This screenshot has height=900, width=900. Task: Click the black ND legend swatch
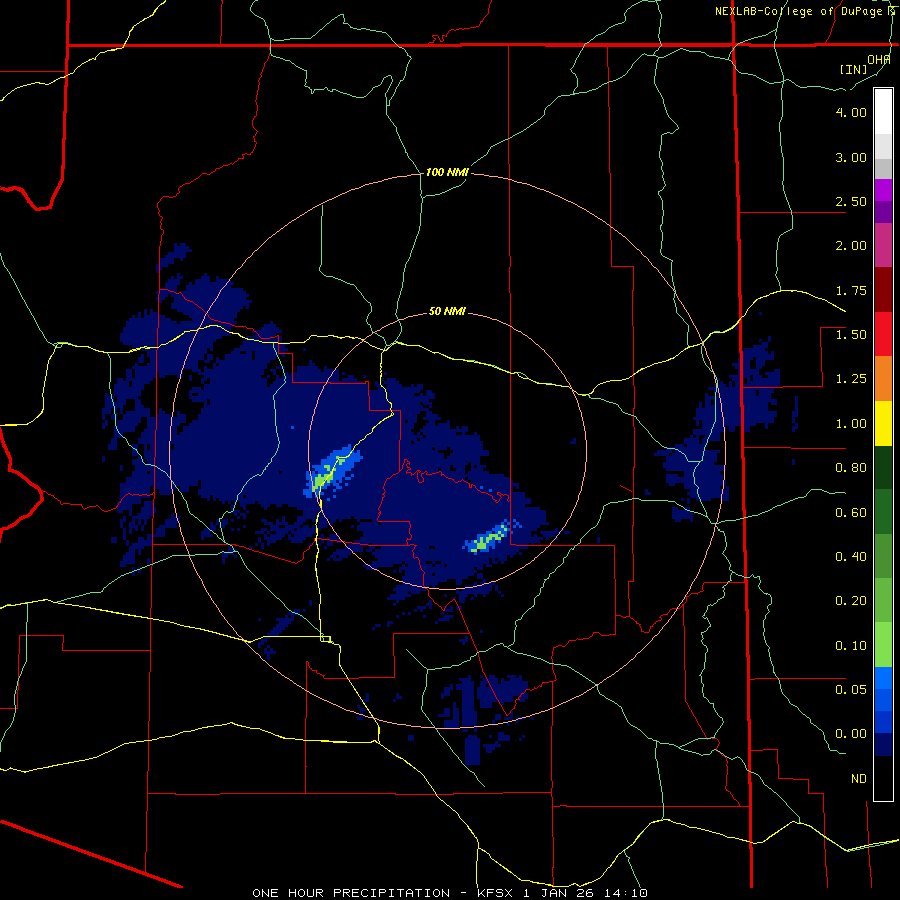tap(883, 778)
